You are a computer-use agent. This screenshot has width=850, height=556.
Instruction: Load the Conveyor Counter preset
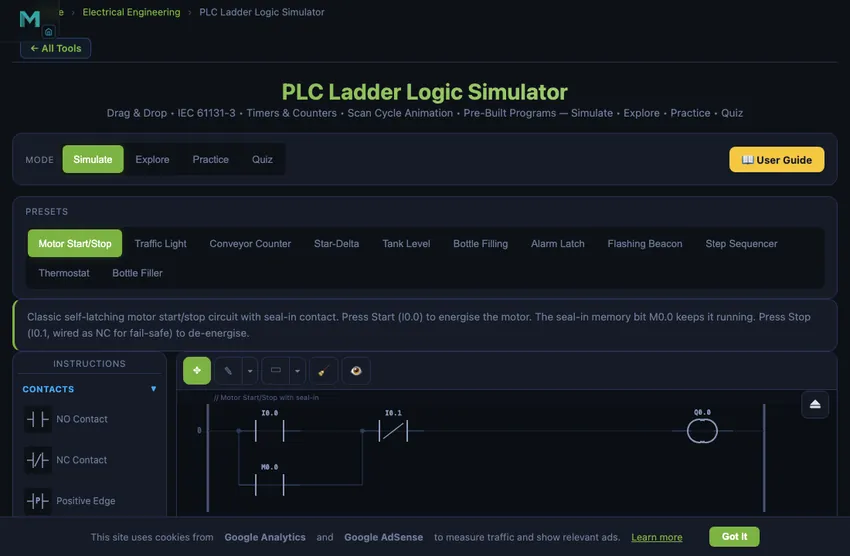point(250,243)
